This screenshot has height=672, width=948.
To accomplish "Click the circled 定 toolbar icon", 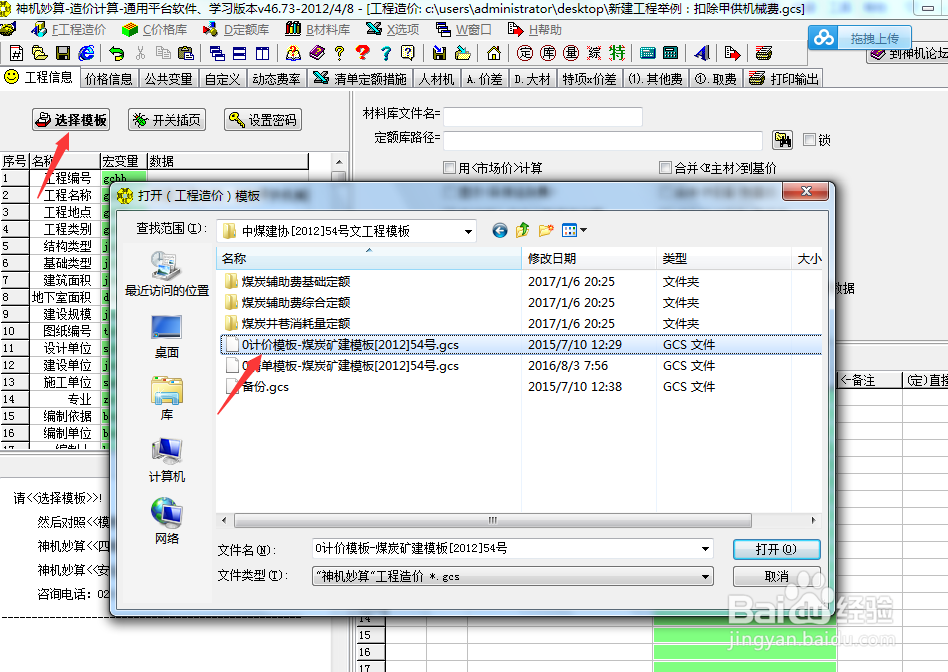I will coord(525,53).
